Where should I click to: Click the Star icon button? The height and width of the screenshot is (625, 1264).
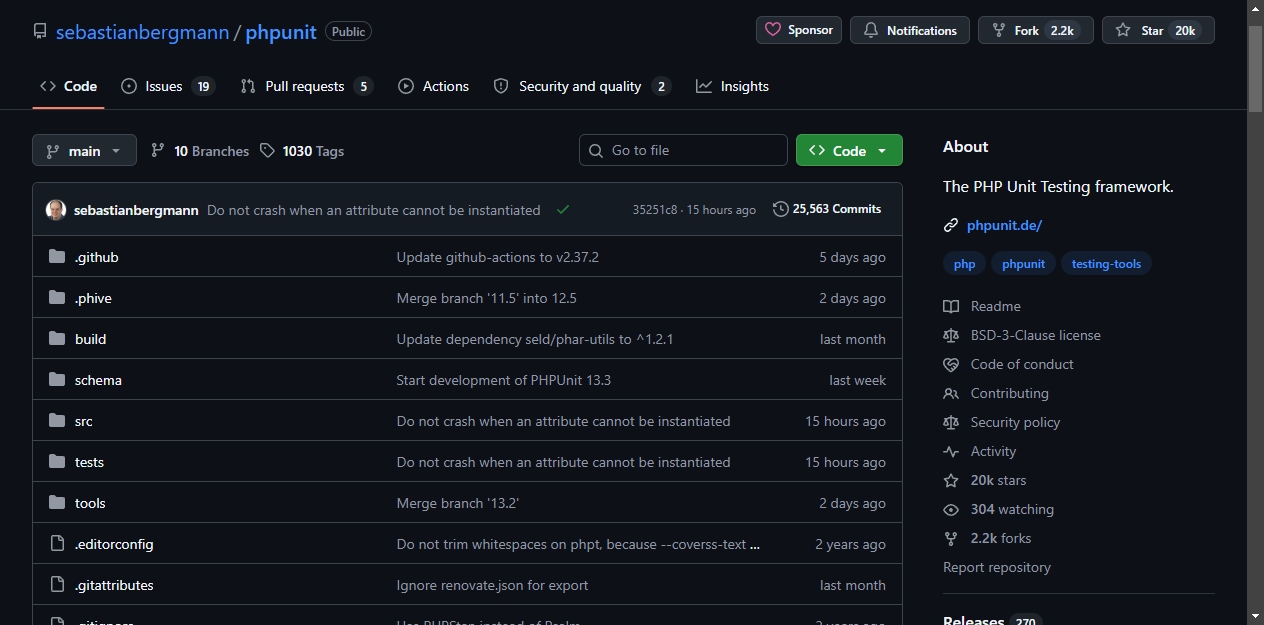(1123, 31)
